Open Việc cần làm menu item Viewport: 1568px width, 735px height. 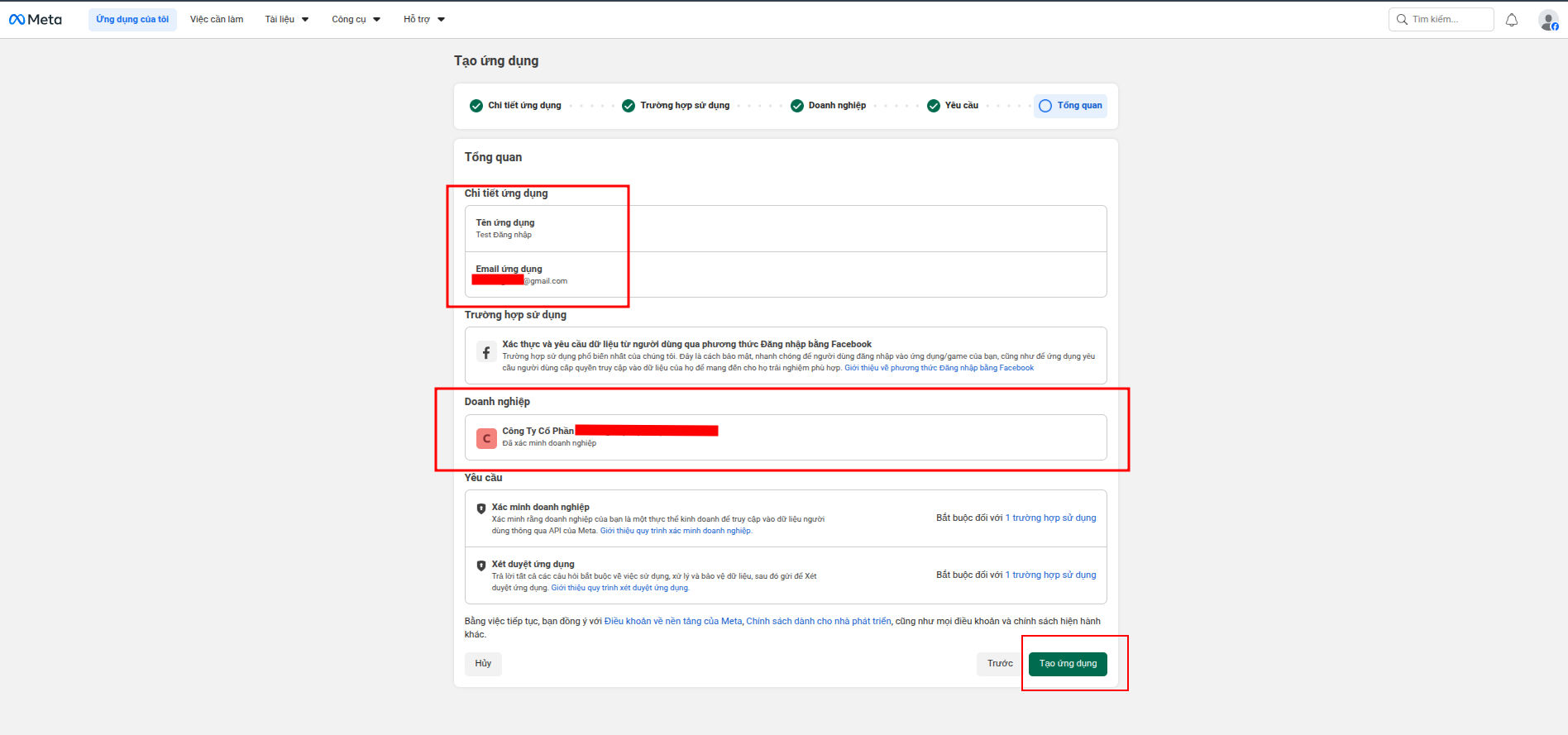(x=217, y=19)
